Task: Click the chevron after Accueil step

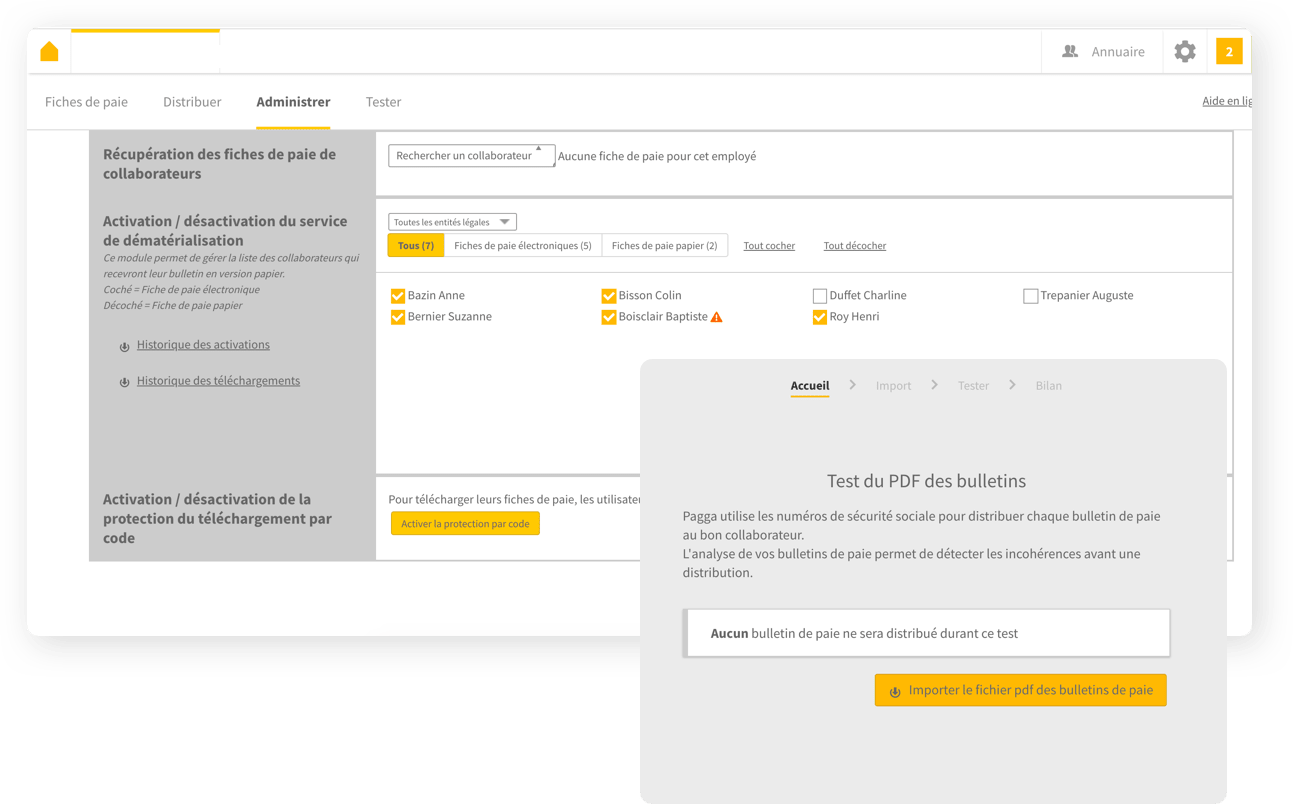Action: click(x=852, y=385)
